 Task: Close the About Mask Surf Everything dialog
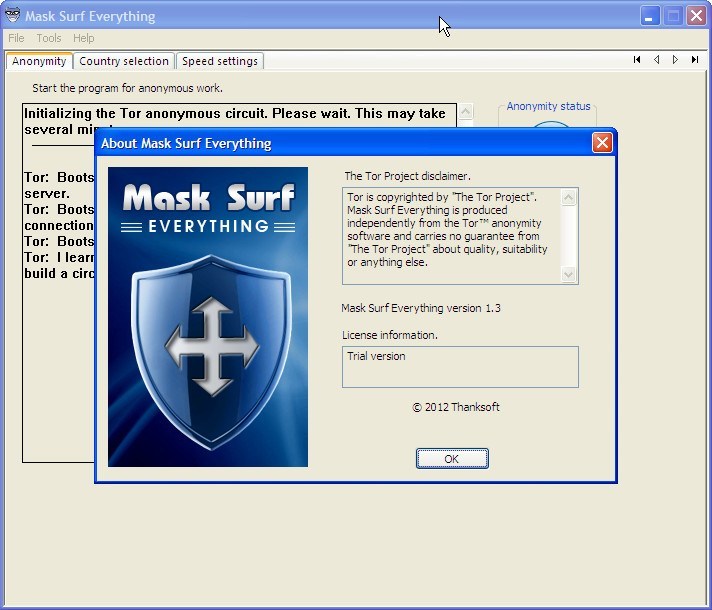pyautogui.click(x=602, y=143)
